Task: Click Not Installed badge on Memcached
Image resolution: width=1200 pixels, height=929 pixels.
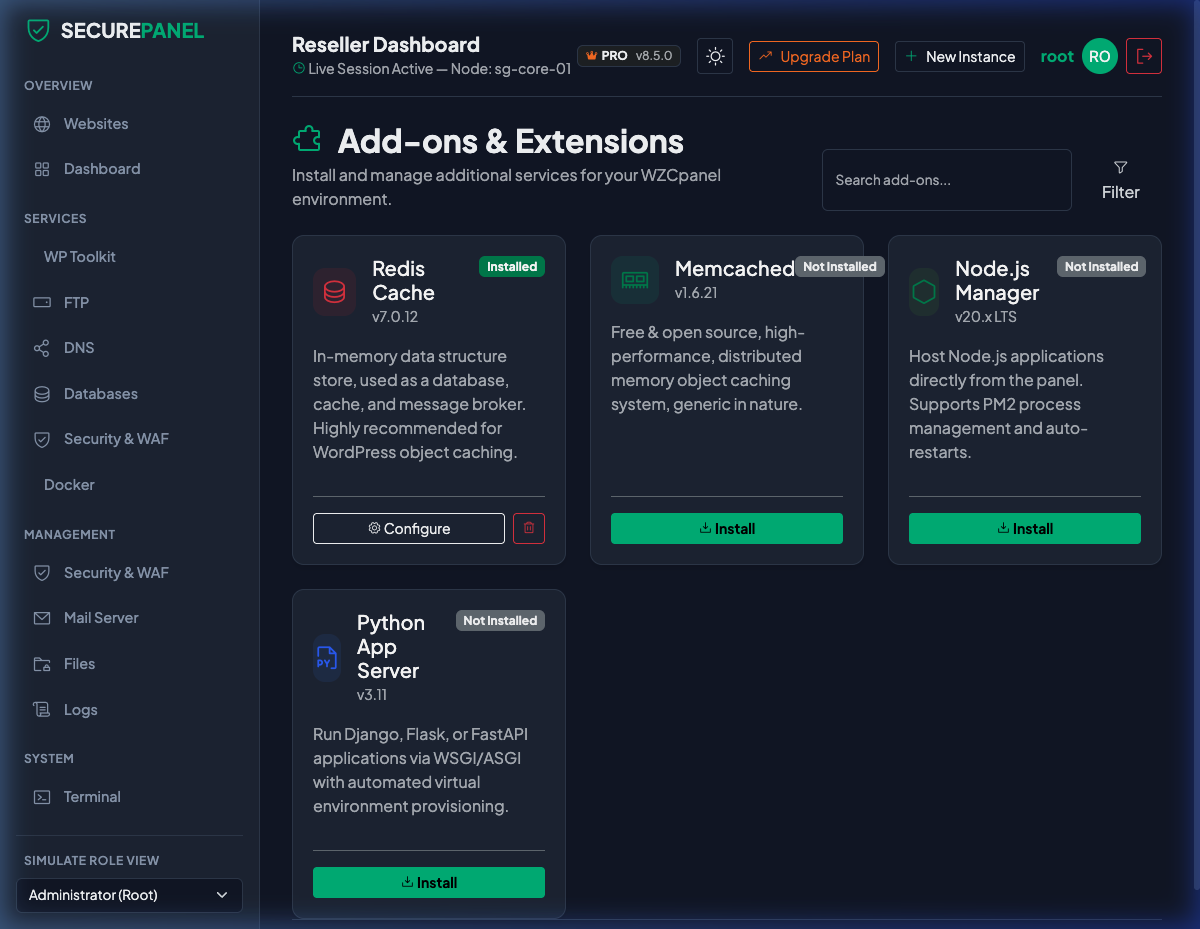Action: 840,266
